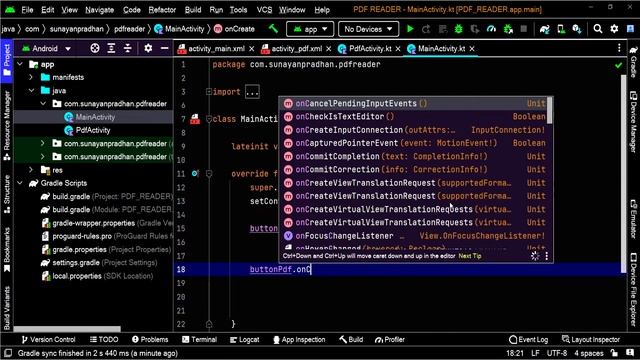
Task: Click Next Tip link in completion popup
Action: tap(469, 256)
